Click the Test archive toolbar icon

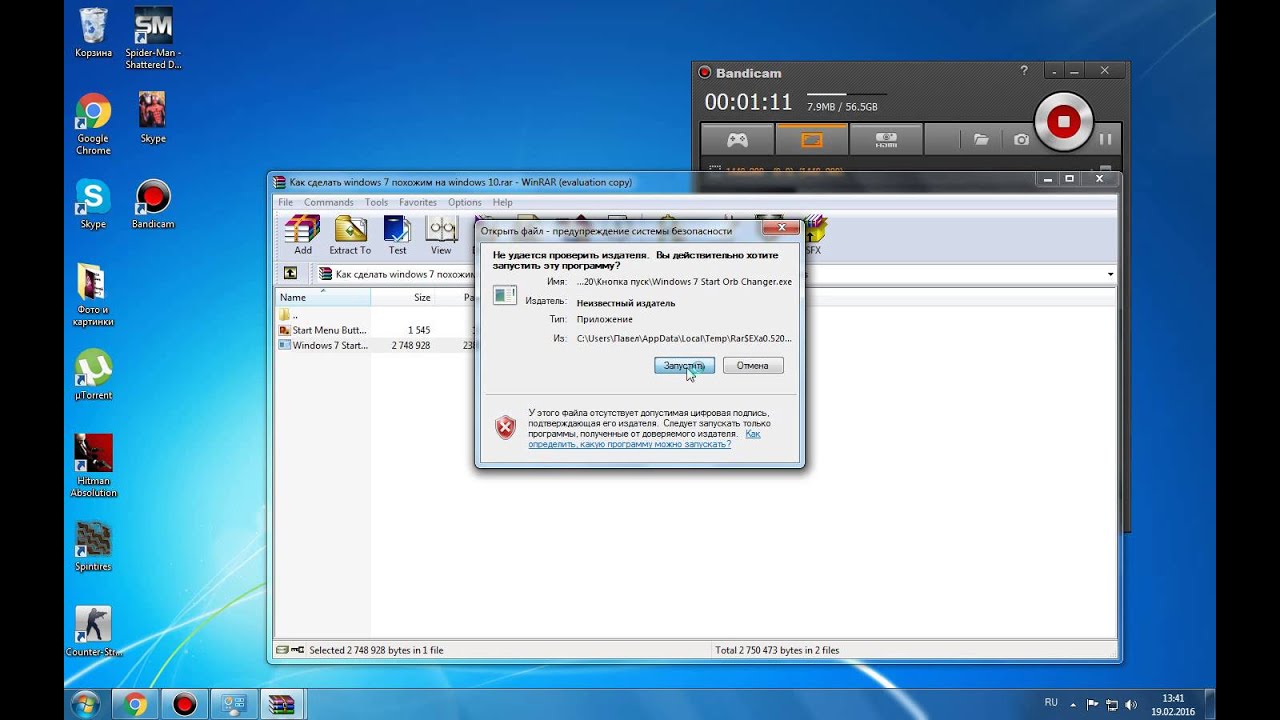coord(397,235)
